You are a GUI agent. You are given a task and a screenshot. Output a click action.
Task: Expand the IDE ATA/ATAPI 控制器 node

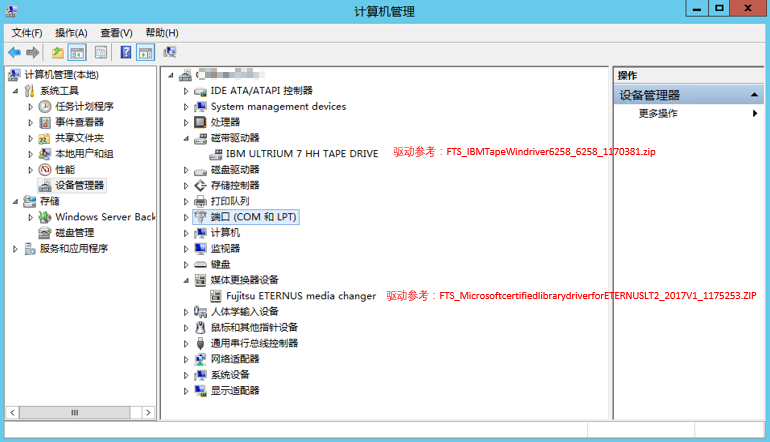[x=186, y=91]
